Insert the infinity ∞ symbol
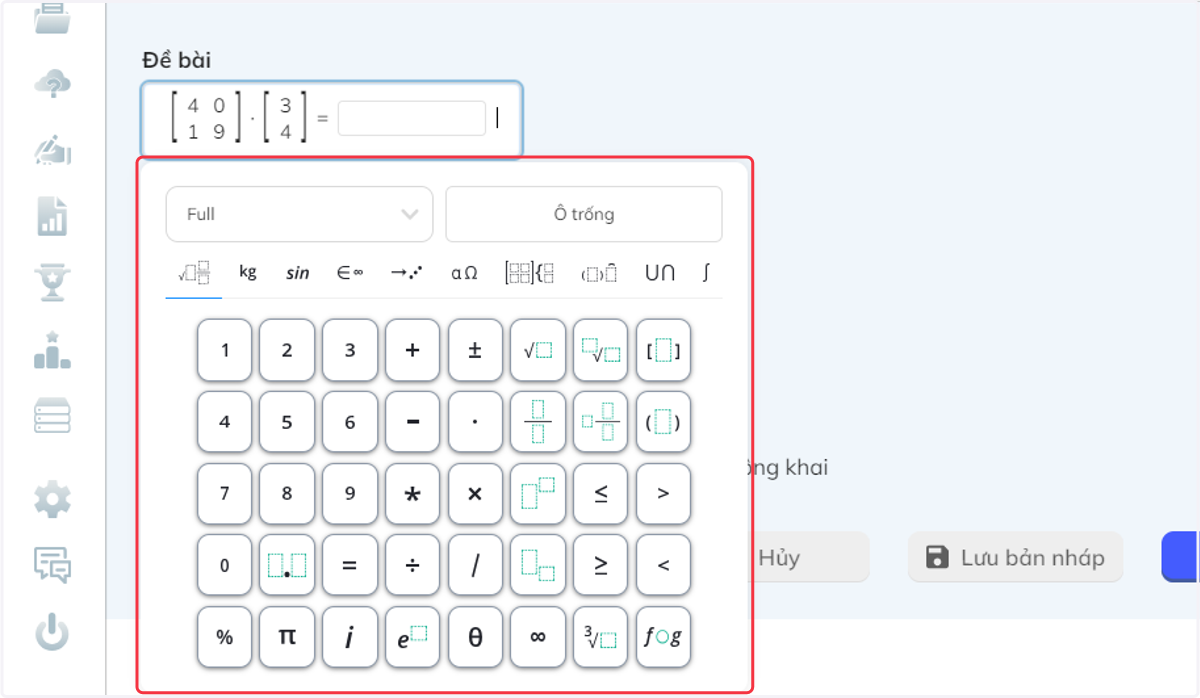The image size is (1200, 698). click(538, 637)
